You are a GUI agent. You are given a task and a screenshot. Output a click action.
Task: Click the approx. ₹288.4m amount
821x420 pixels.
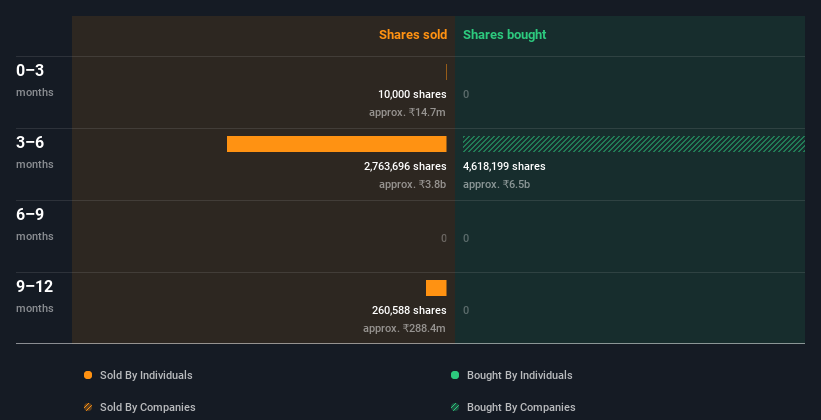pos(404,328)
